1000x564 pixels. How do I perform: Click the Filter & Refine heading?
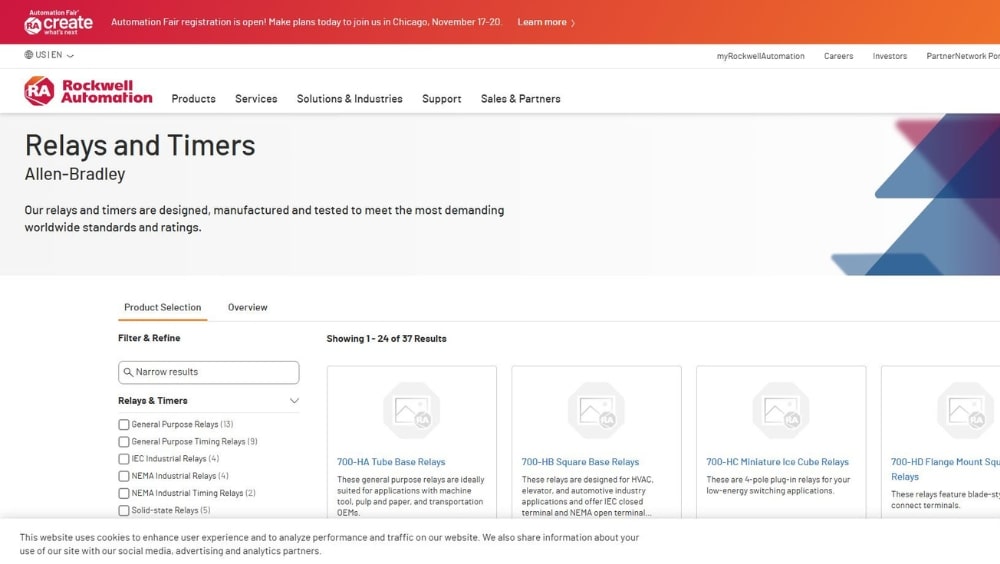(149, 338)
